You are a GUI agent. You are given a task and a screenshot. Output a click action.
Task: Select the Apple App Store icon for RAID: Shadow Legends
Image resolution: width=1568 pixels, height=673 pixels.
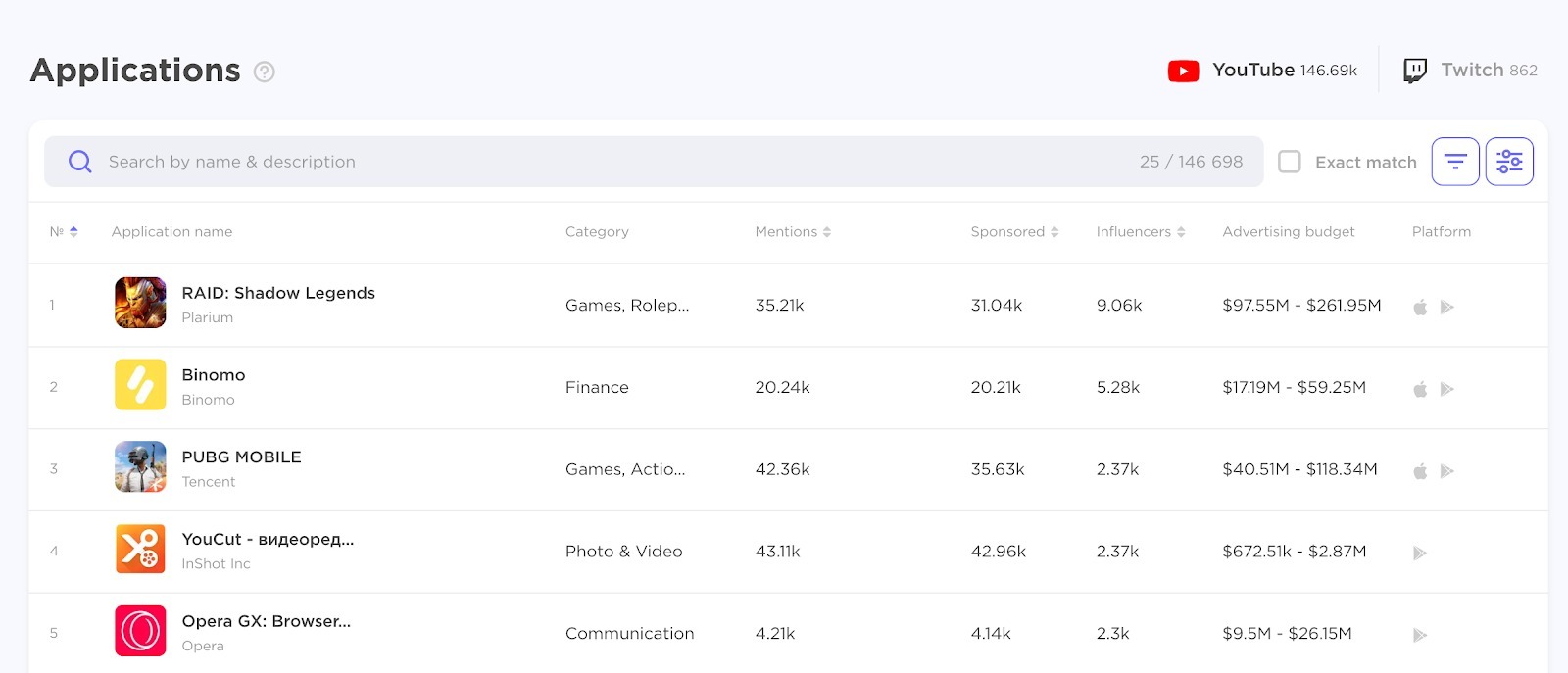tap(1418, 305)
